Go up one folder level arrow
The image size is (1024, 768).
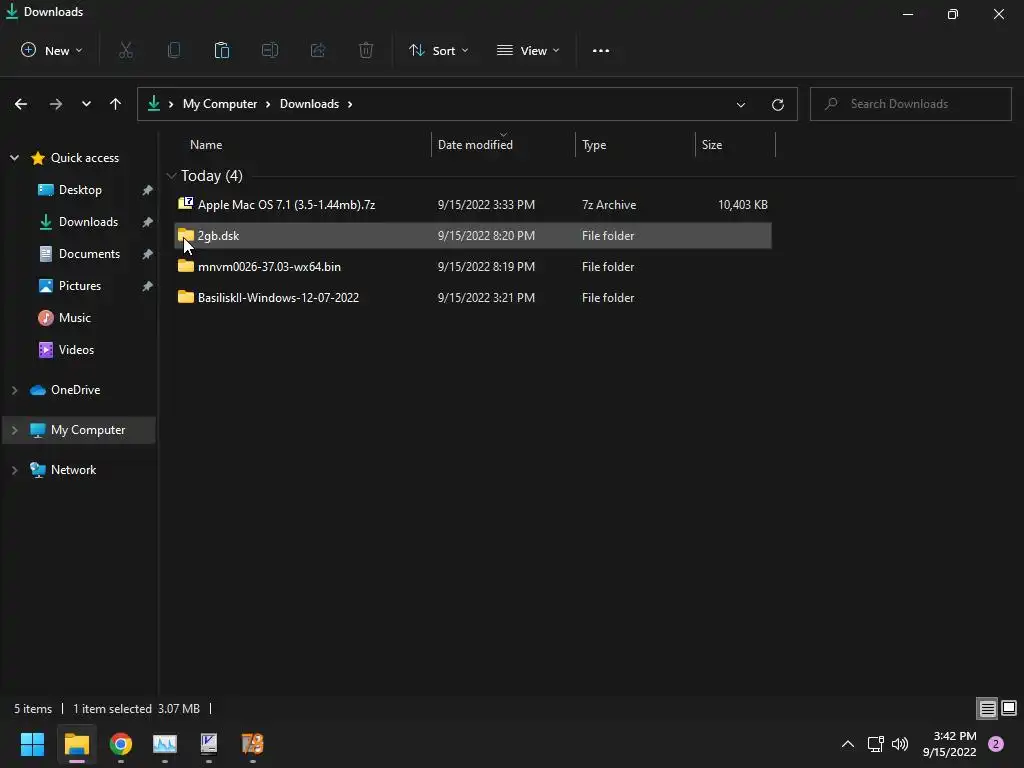coord(116,104)
